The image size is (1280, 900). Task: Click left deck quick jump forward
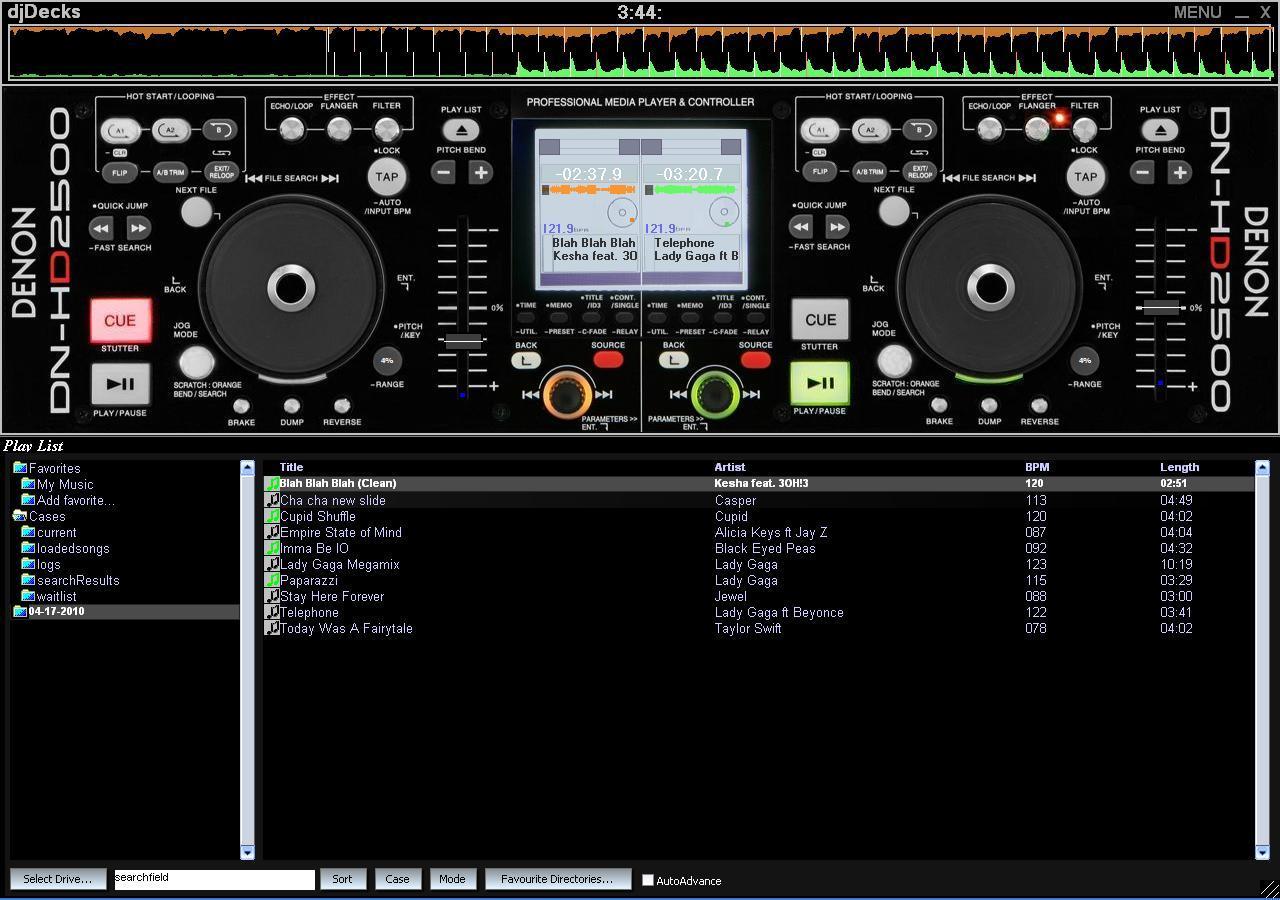pos(139,228)
